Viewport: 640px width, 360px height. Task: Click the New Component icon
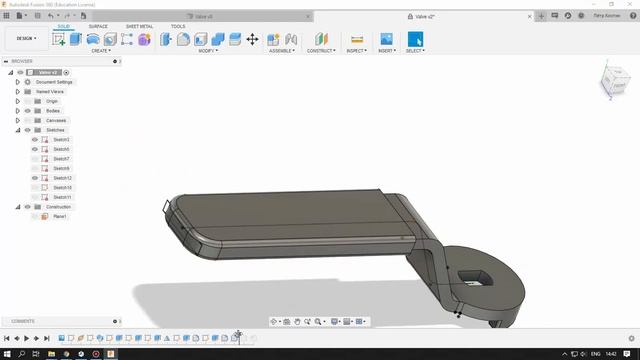(x=273, y=39)
